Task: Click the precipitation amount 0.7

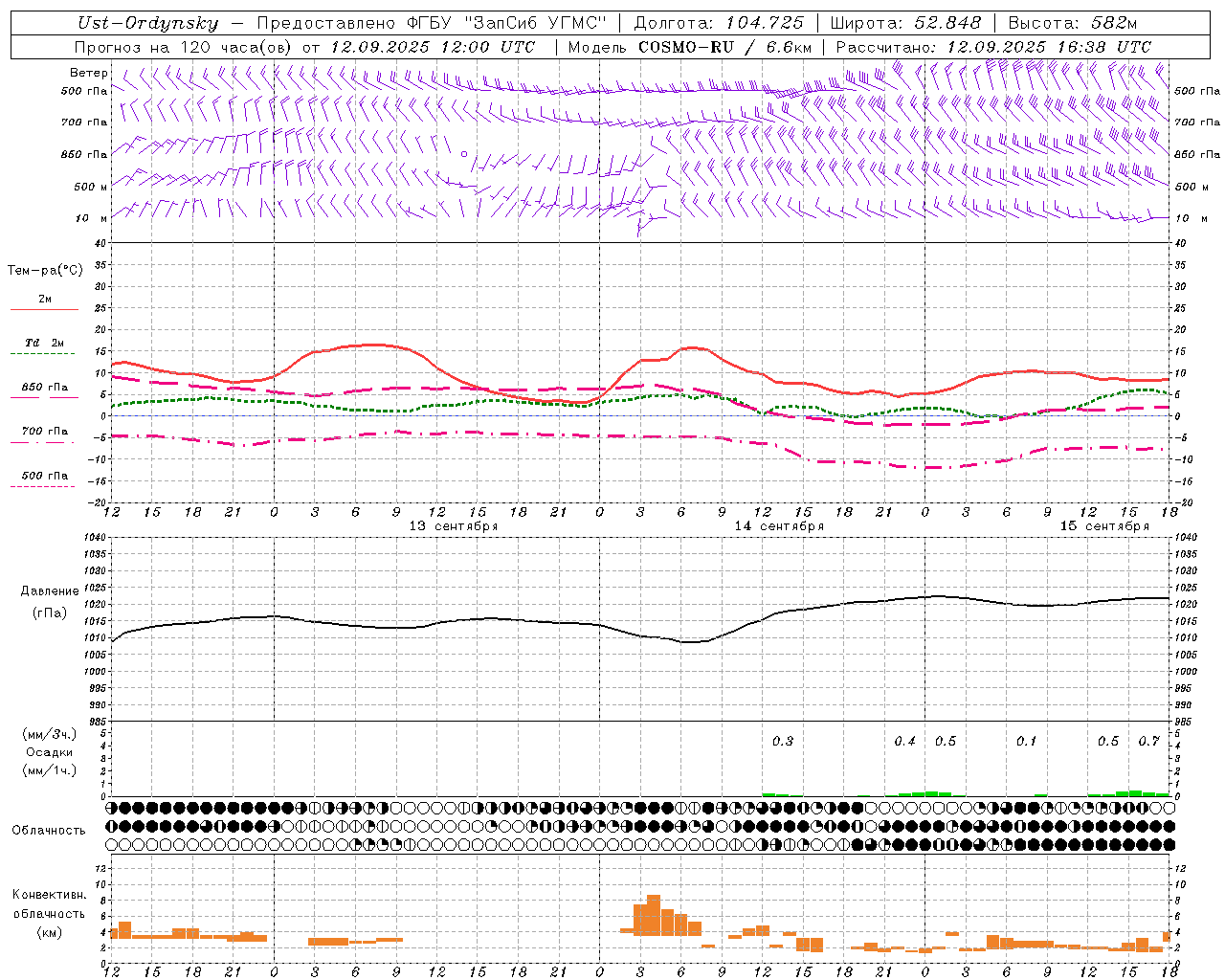Action: tap(1148, 742)
